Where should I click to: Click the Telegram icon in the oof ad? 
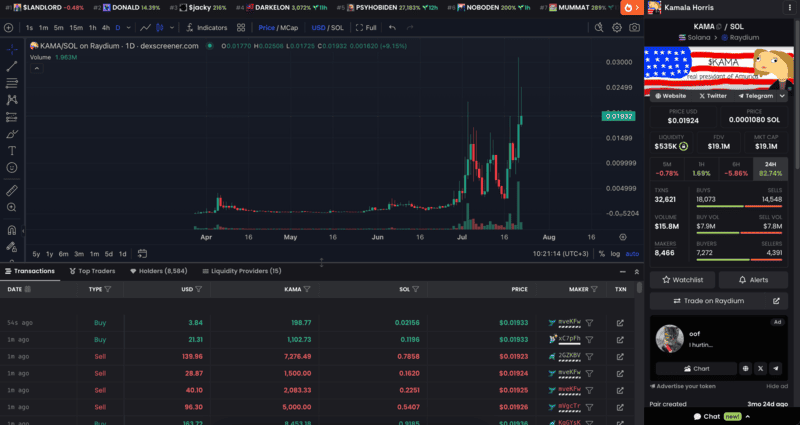pos(776,368)
